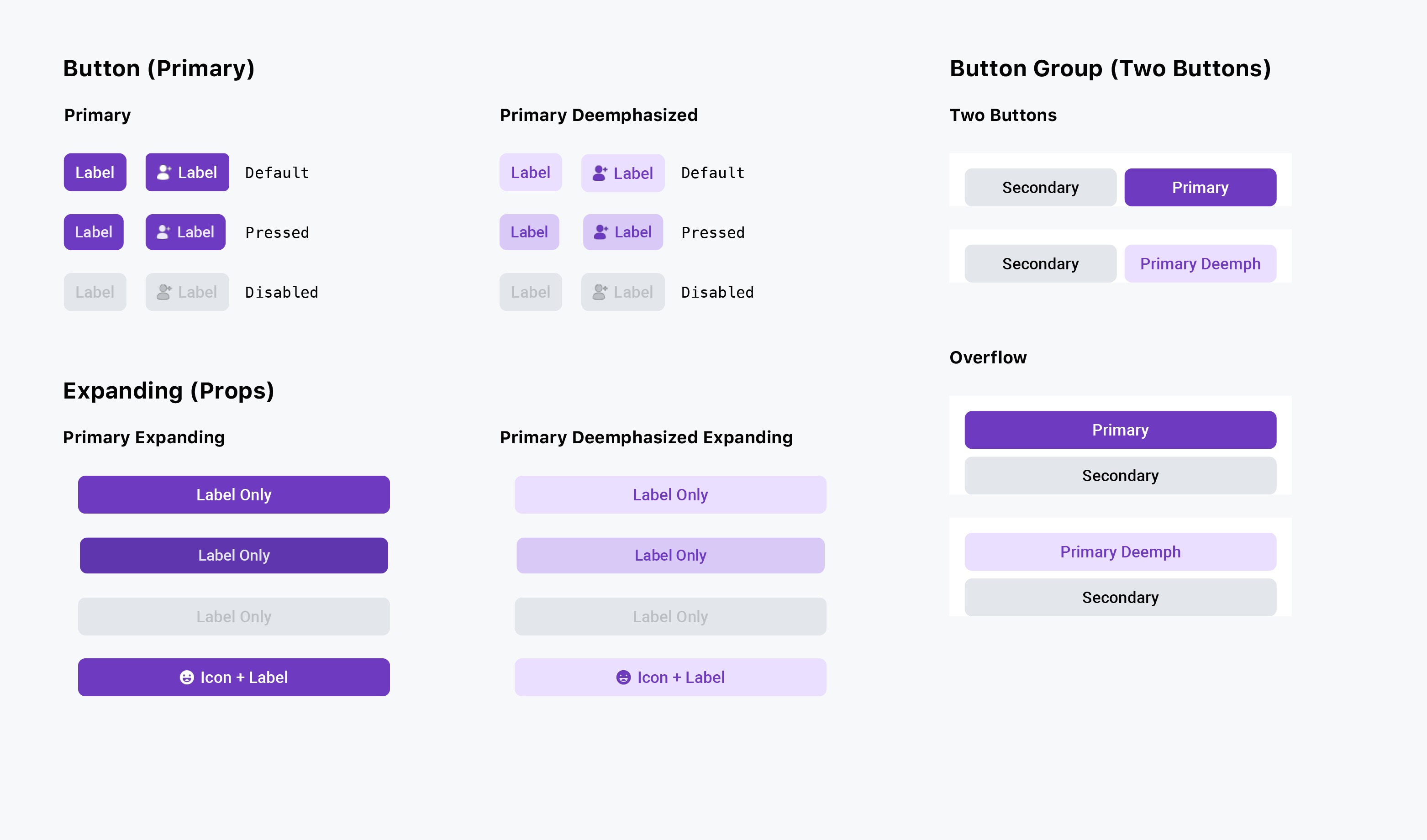Click full-width Primary Deemph under Overflow

coord(1120,552)
